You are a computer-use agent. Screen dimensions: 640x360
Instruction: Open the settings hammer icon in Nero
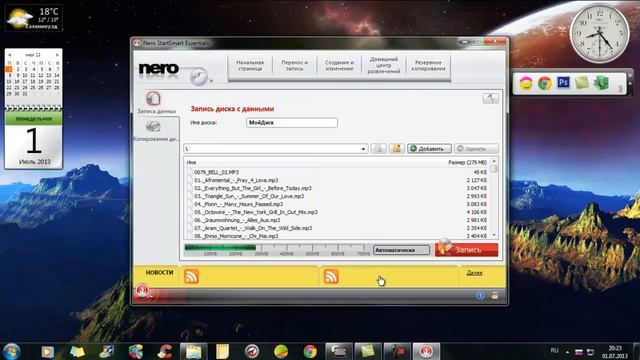[x=490, y=98]
